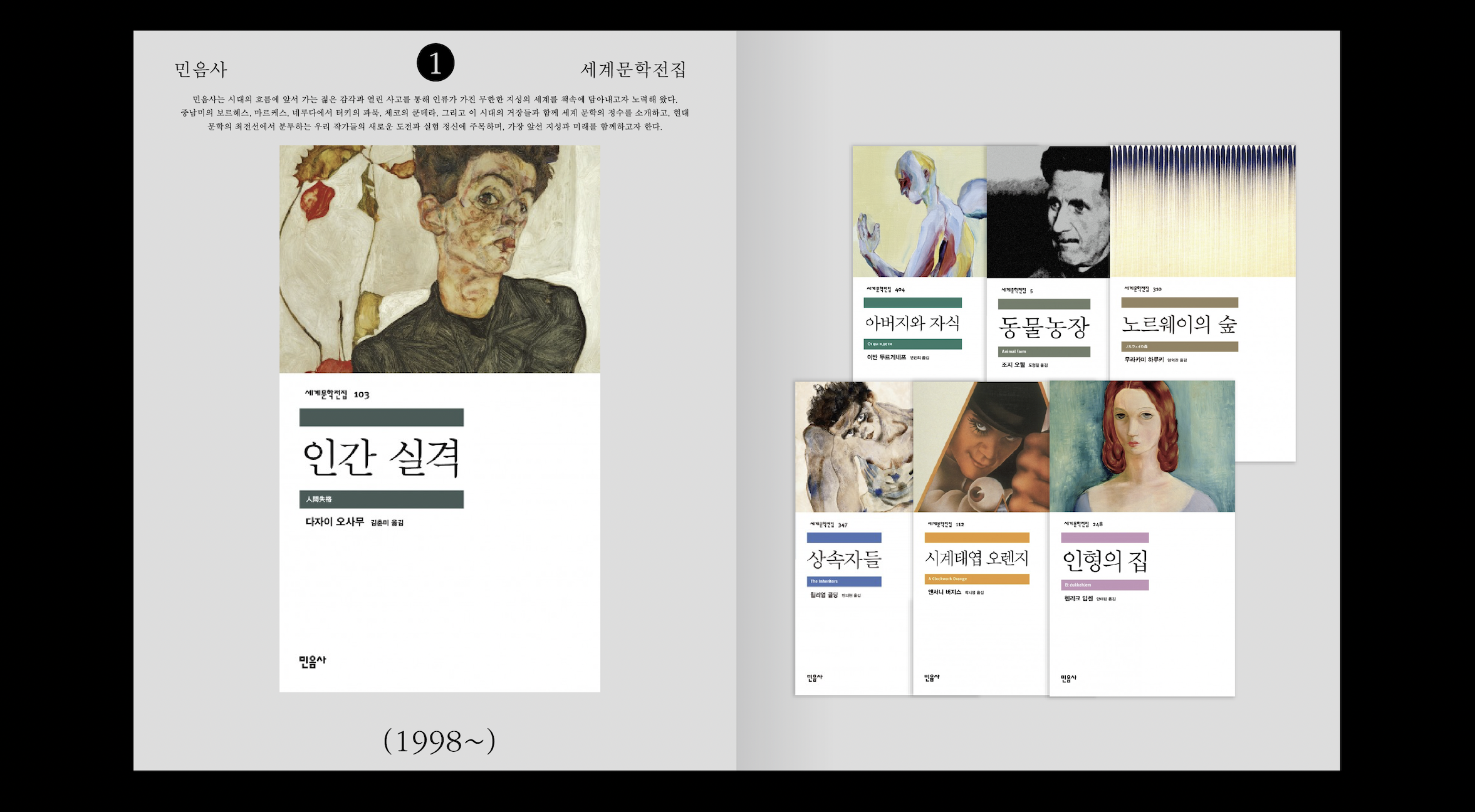Viewport: 1475px width, 812px height.
Task: Click the (1998~) year caption
Action: coord(439,741)
